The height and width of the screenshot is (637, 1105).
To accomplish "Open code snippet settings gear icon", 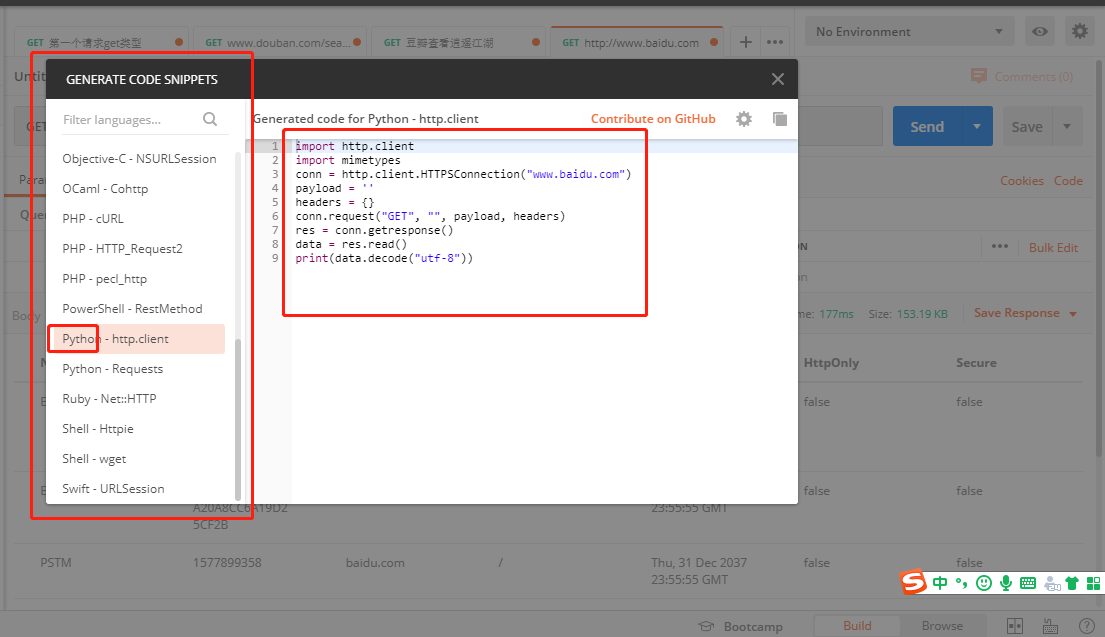I will pos(743,119).
